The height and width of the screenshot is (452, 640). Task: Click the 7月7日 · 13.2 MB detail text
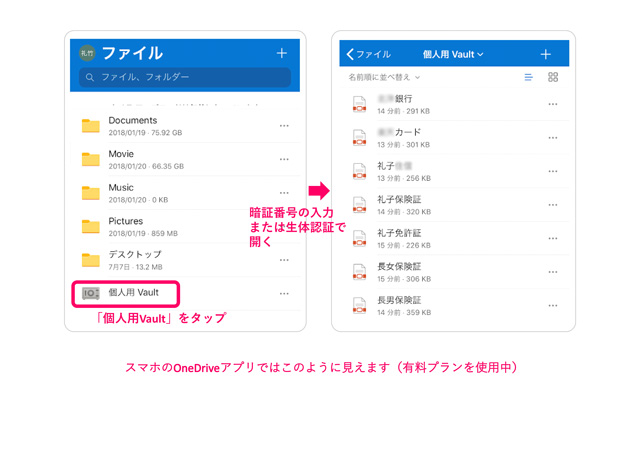point(136,267)
